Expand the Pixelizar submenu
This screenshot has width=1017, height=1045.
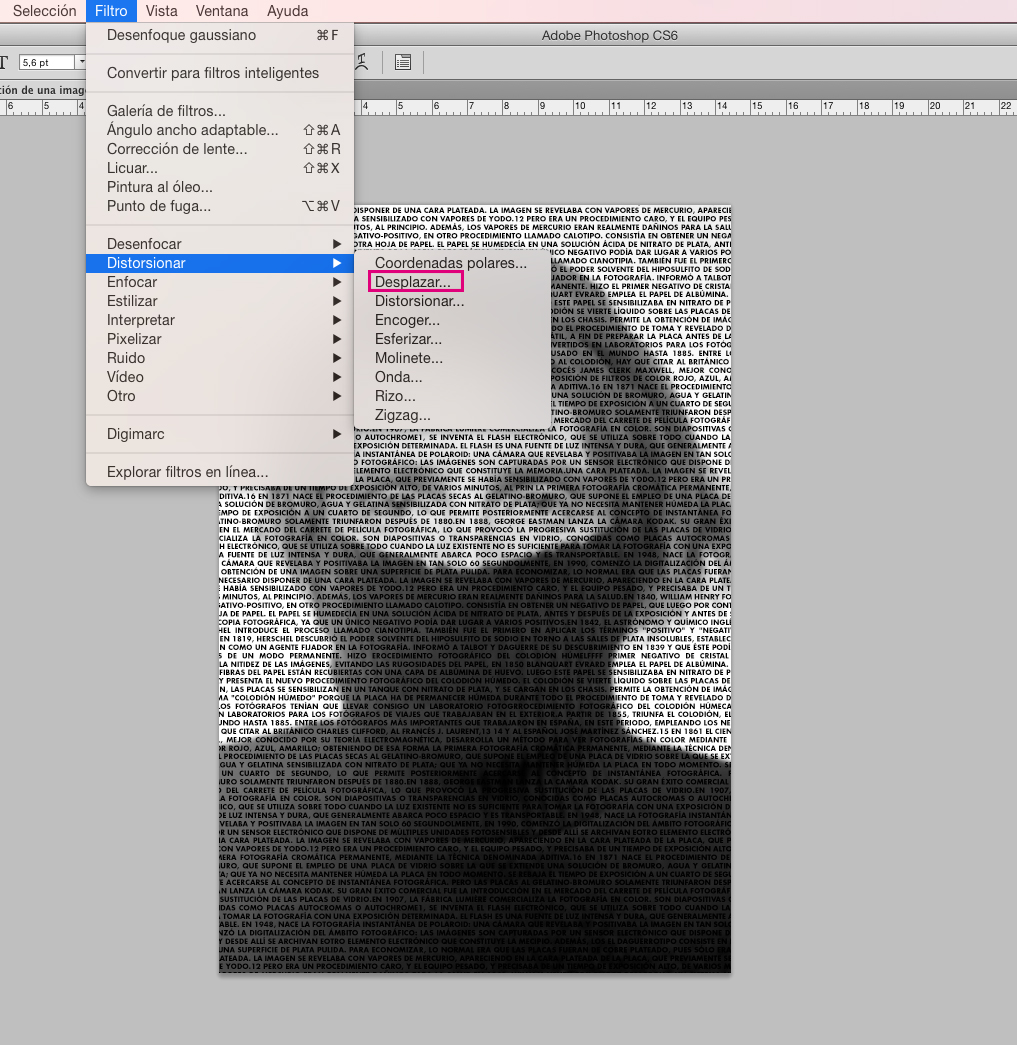click(x=220, y=339)
